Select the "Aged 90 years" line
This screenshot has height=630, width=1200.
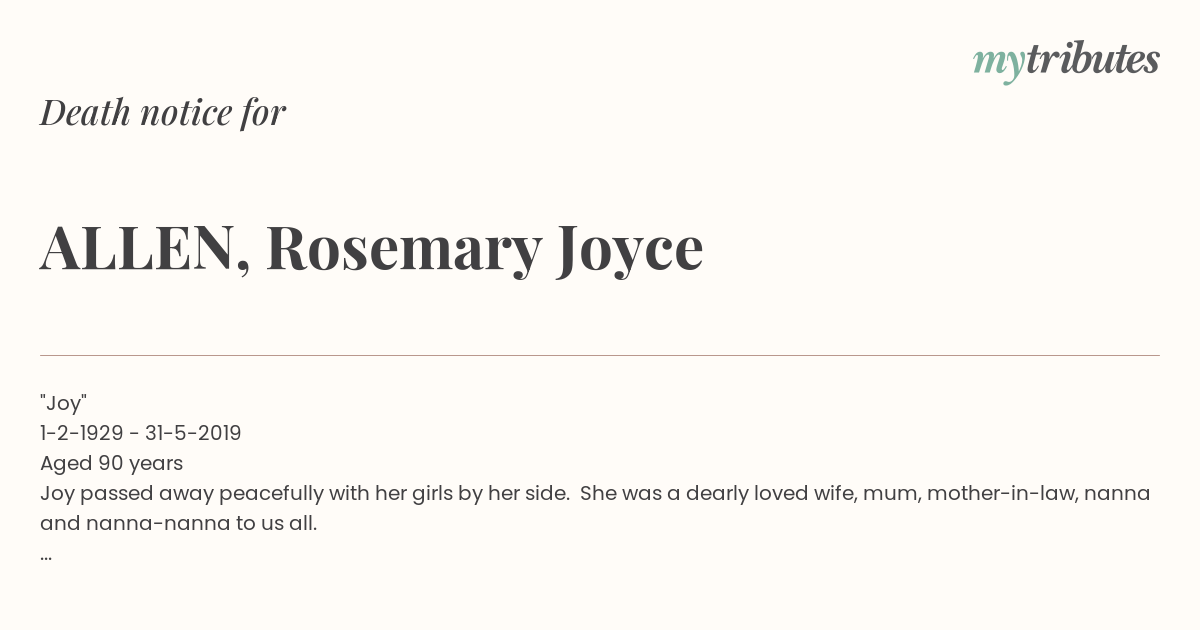111,463
